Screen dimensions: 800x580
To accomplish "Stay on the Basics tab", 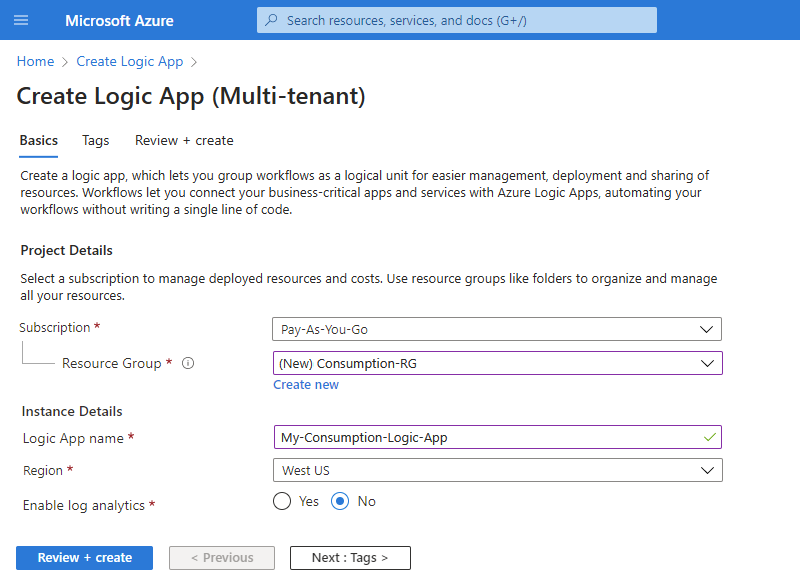I will coord(38,140).
